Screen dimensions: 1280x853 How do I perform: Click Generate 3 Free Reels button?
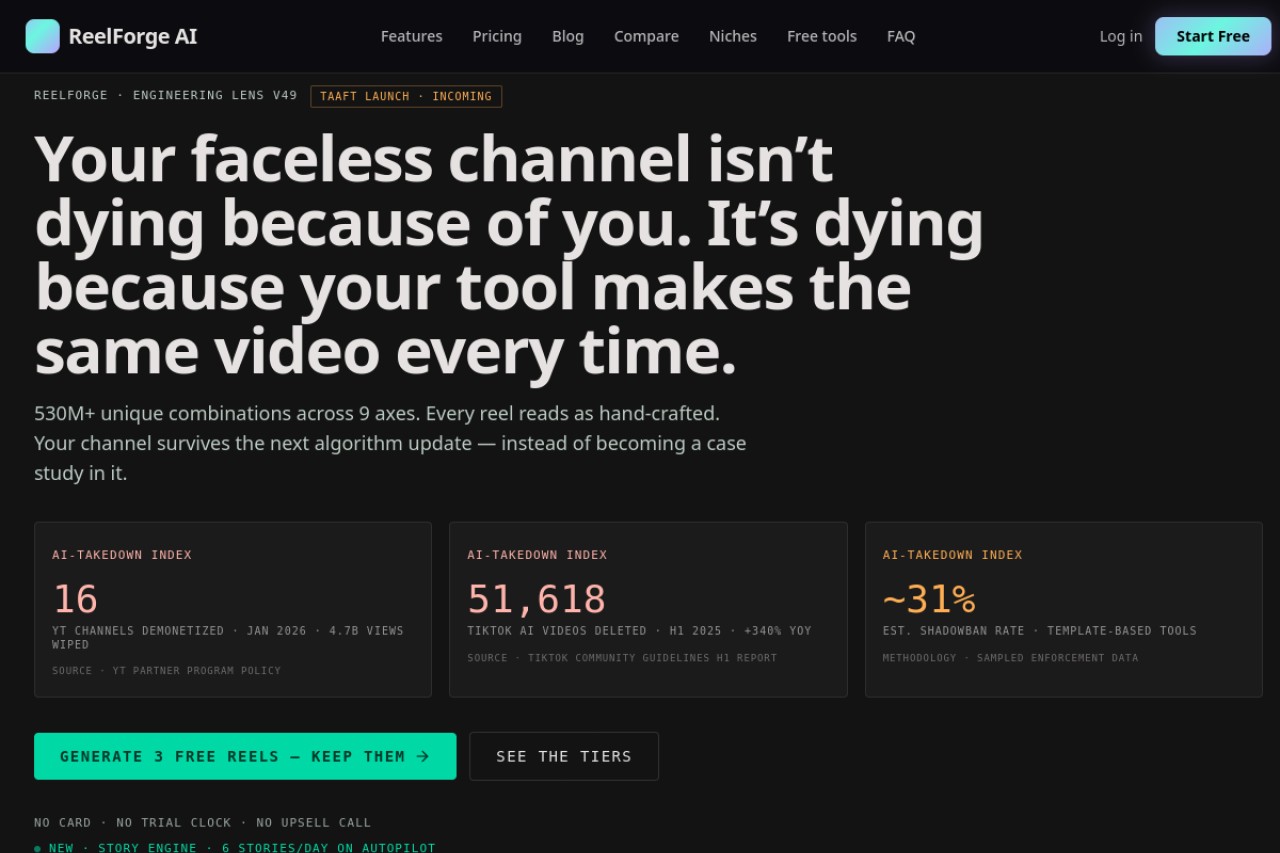click(x=245, y=756)
